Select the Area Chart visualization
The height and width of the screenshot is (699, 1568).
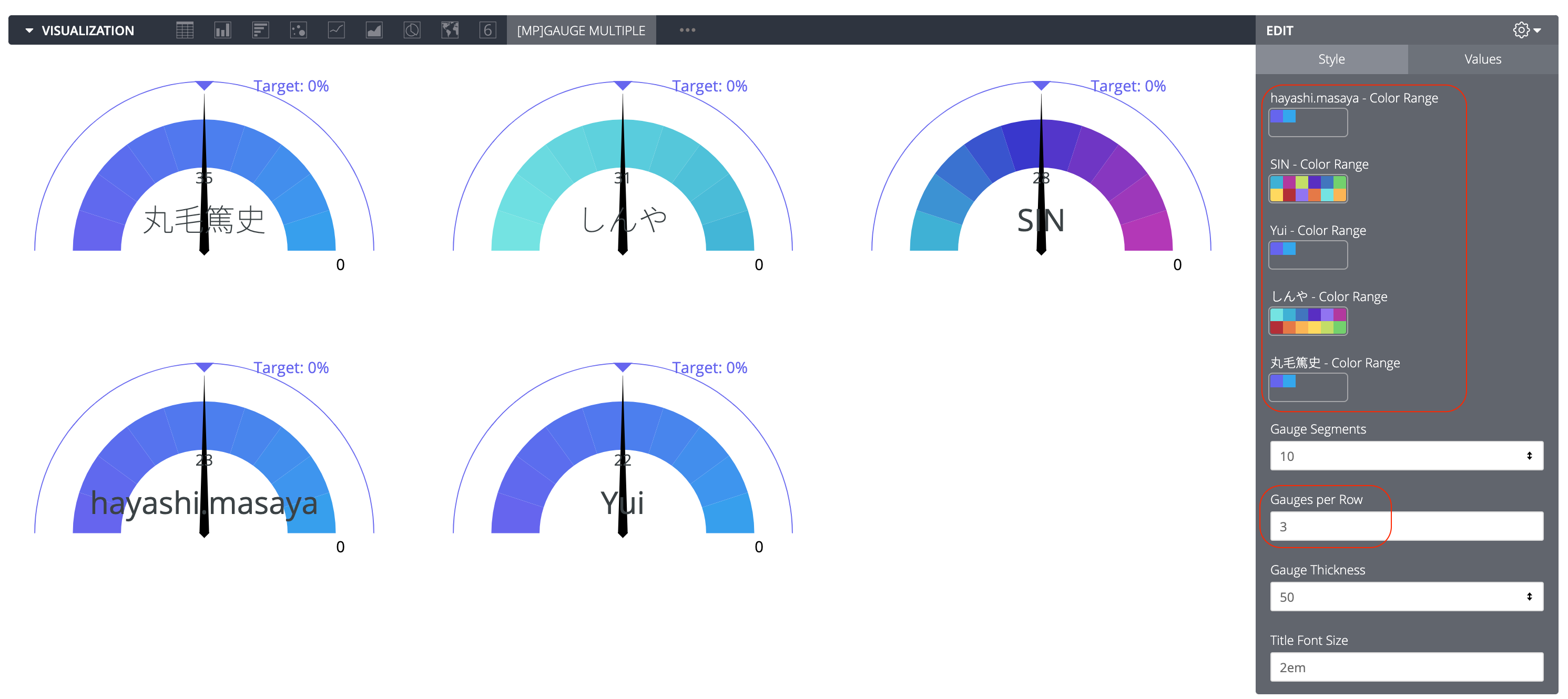[x=374, y=30]
